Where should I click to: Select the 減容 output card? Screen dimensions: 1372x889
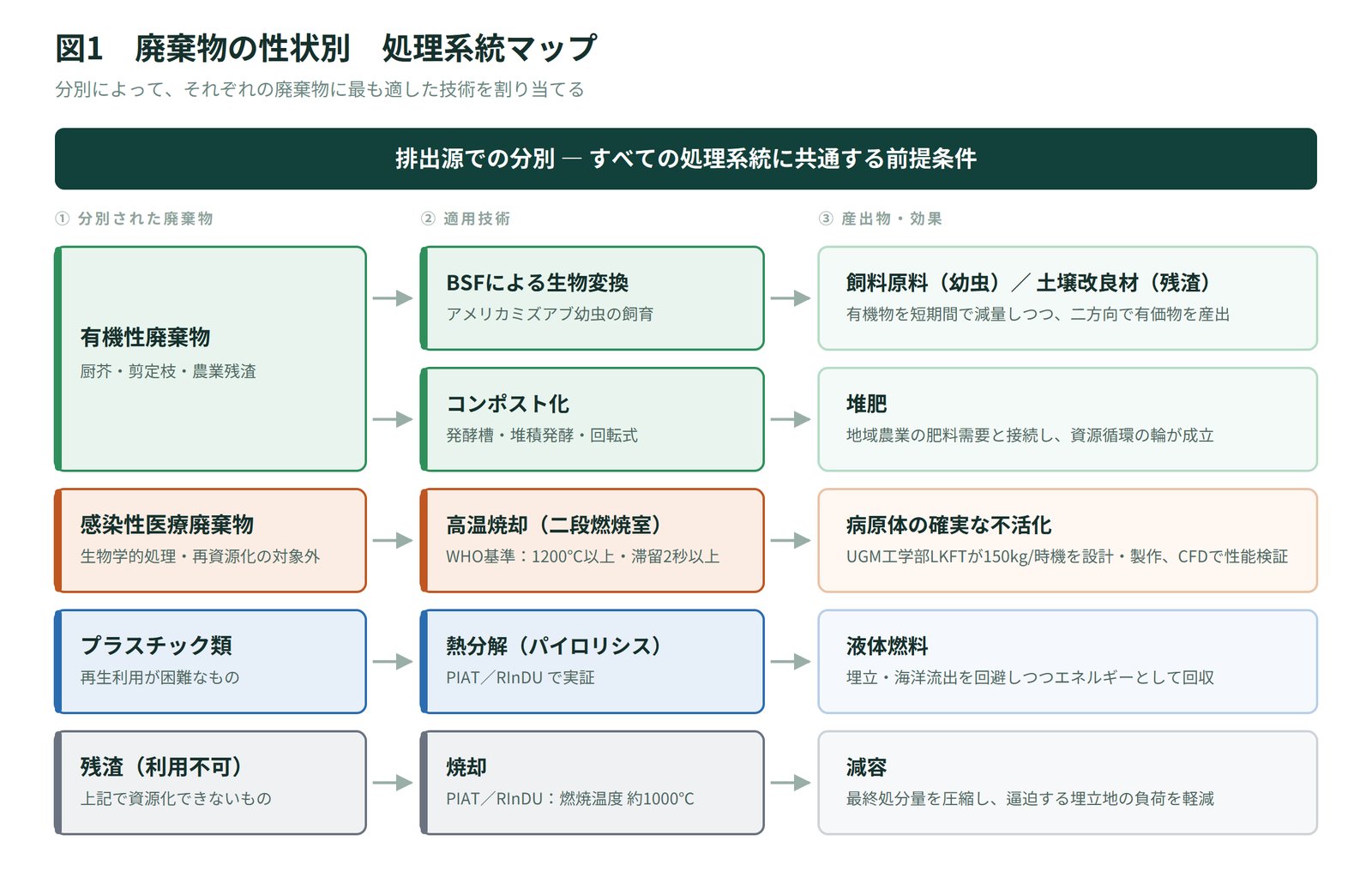coord(1067,782)
